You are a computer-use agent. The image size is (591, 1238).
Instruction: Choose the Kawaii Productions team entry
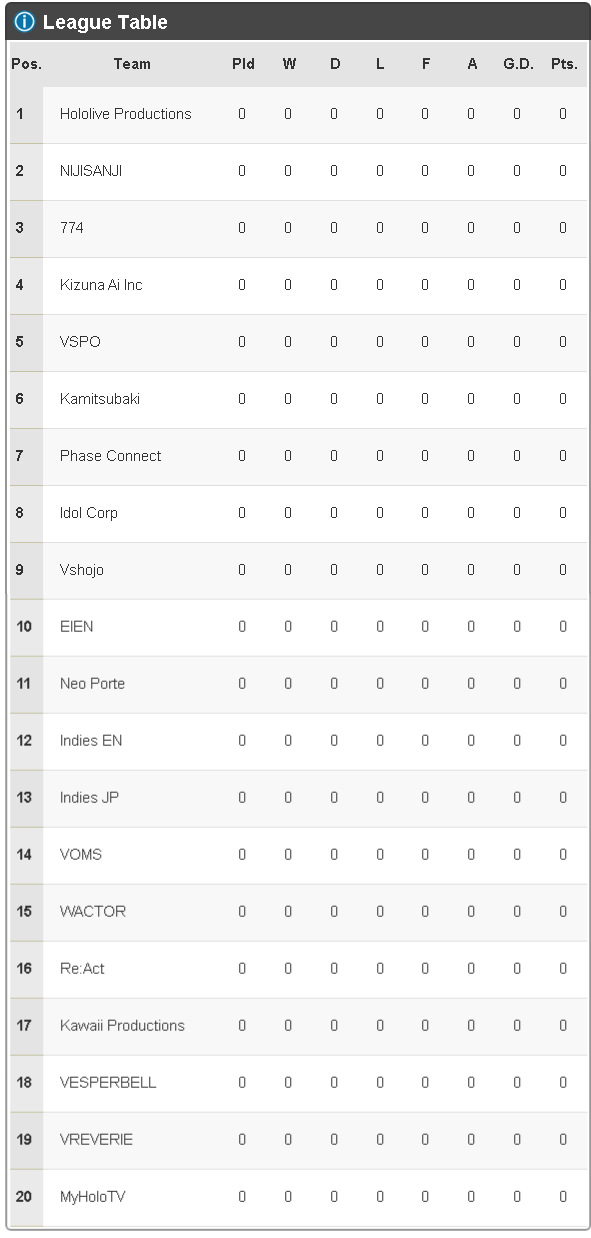(122, 1026)
